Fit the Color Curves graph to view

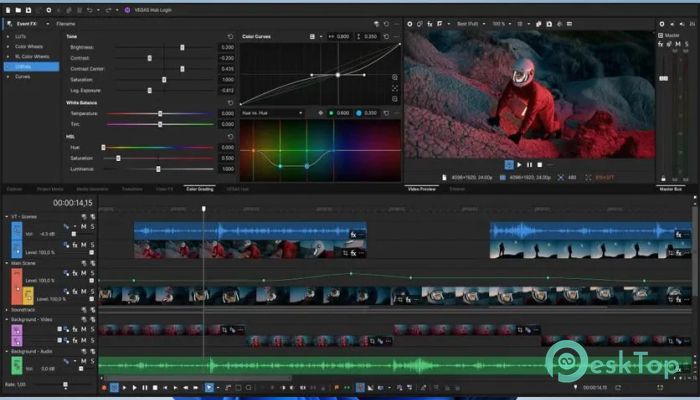[395, 88]
